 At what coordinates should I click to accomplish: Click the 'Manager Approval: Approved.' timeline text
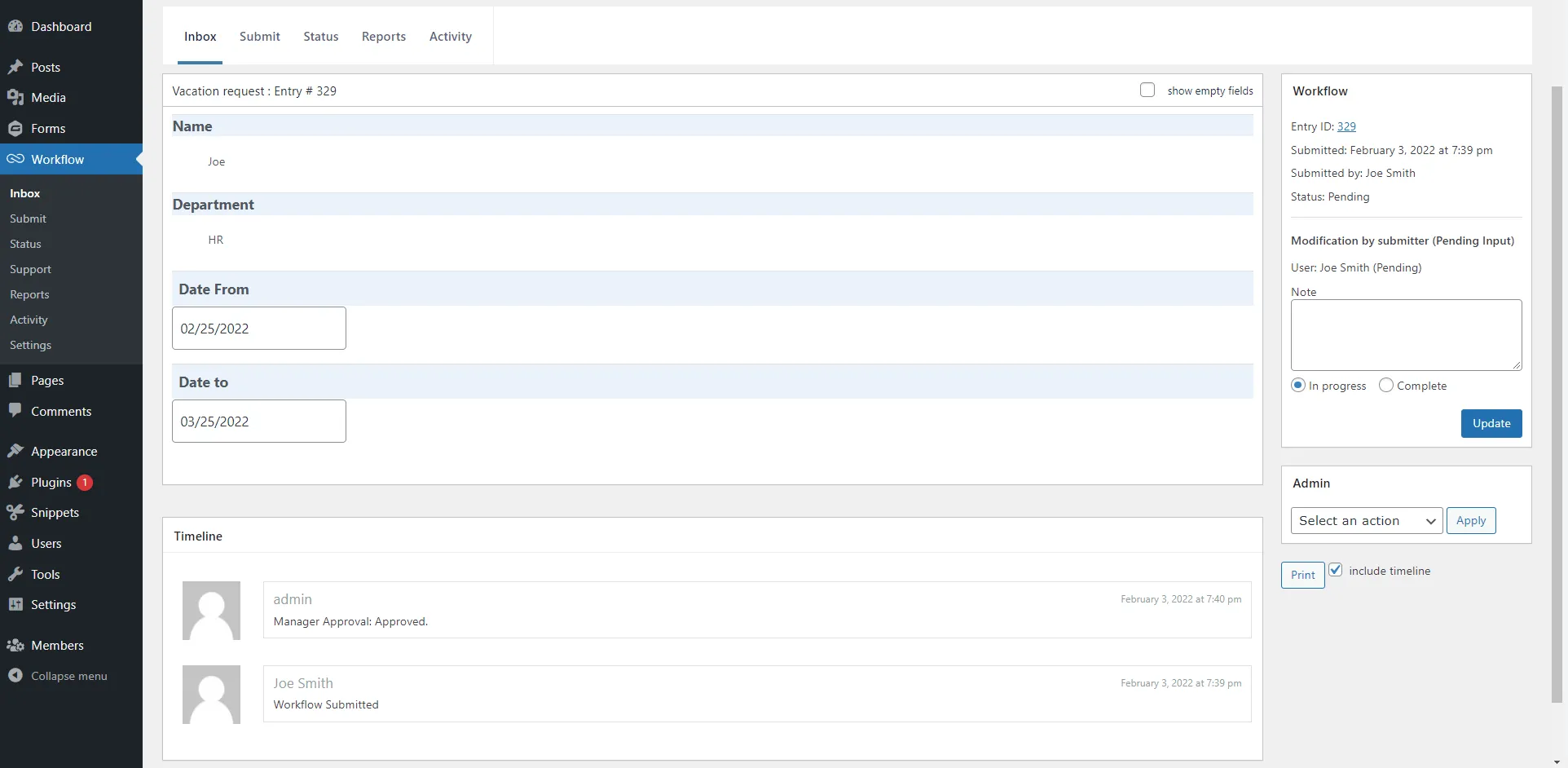pyautogui.click(x=350, y=621)
